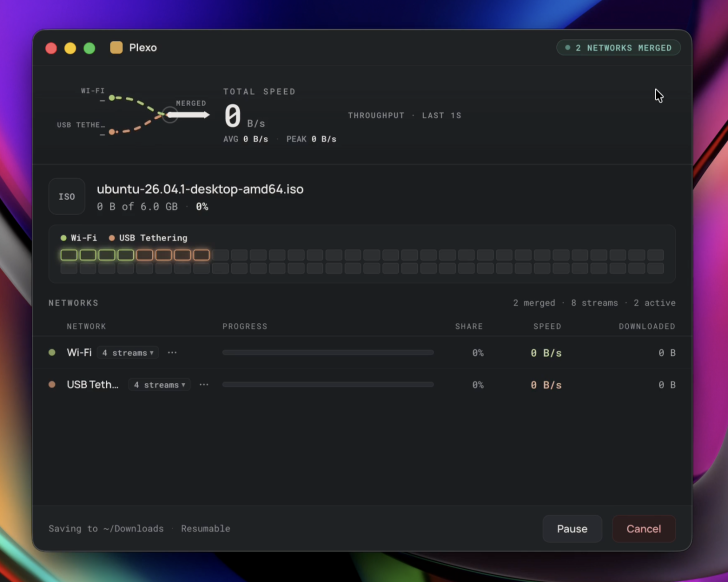Image resolution: width=728 pixels, height=582 pixels.
Task: Click the AVG 0 B/s value
Action: pos(246,139)
